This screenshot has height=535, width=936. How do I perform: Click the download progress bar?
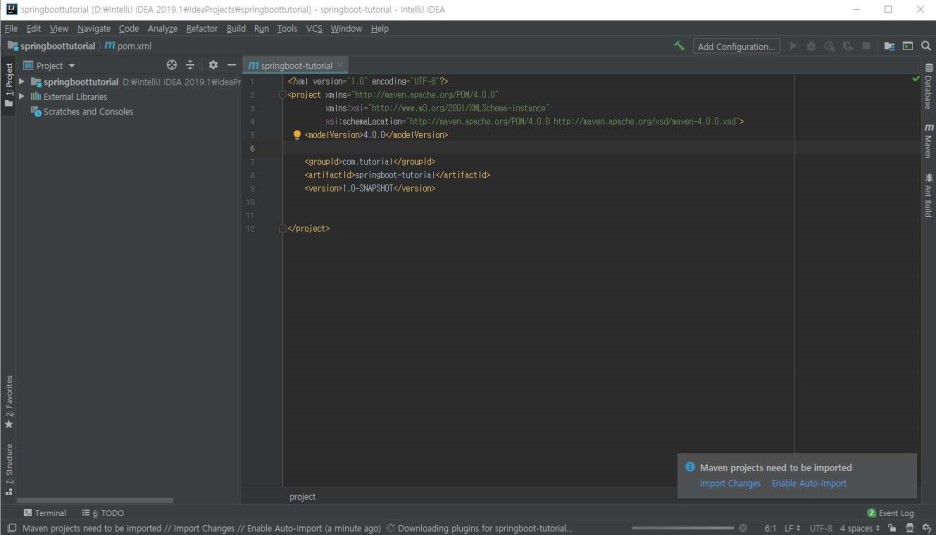[x=683, y=528]
